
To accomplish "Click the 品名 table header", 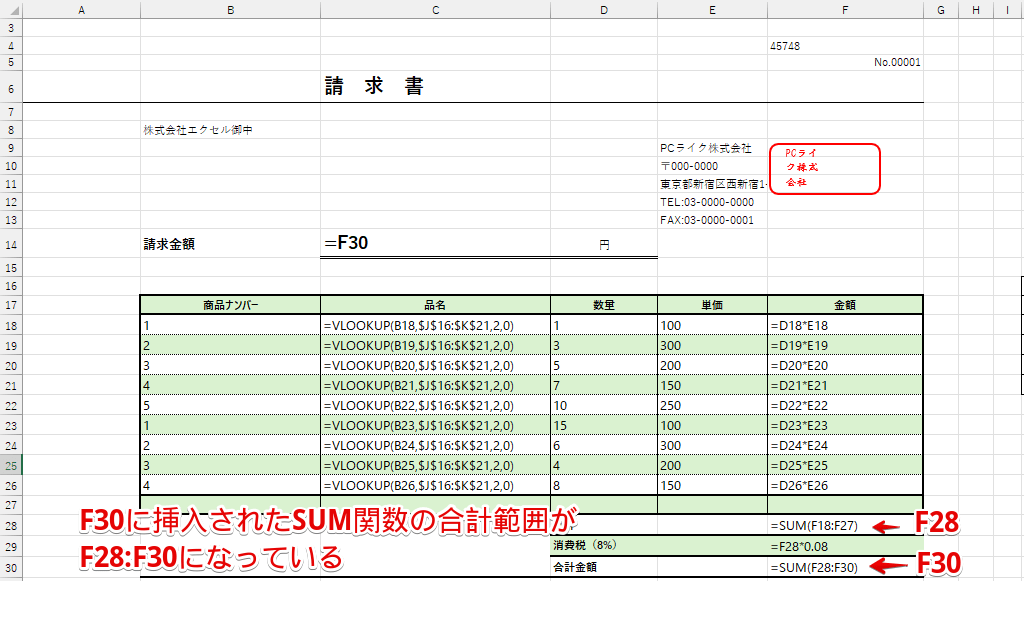I will point(435,305).
